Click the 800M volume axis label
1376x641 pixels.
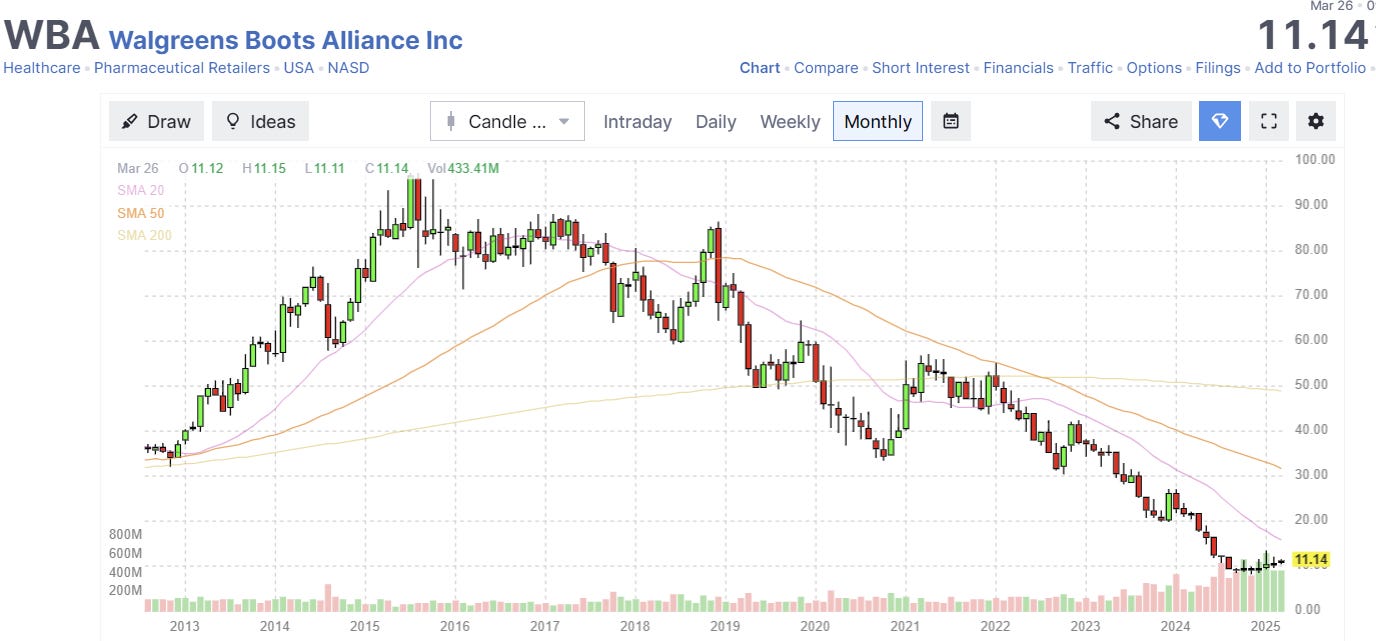[x=126, y=534]
